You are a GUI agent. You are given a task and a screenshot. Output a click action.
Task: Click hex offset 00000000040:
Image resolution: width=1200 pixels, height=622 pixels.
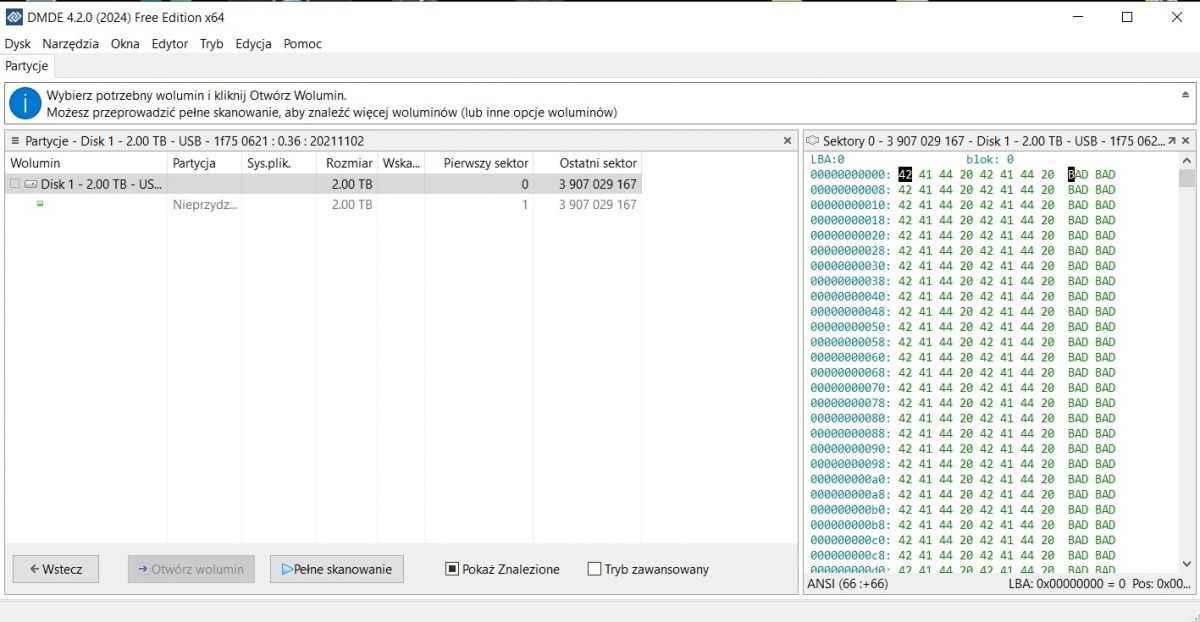tap(850, 297)
